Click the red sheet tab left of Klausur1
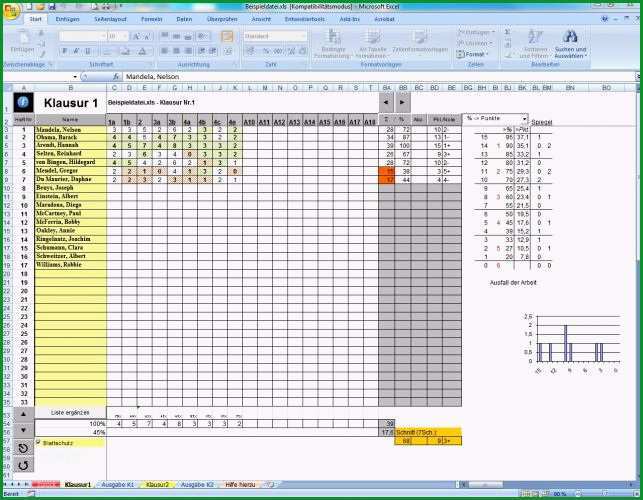This screenshot has height=500, width=643. pos(46,485)
